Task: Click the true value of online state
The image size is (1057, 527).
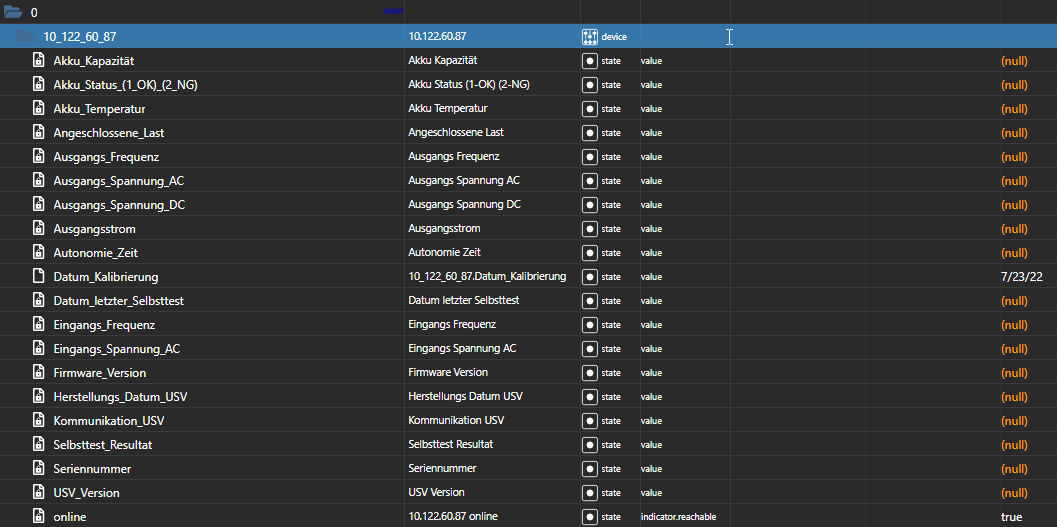Action: click(1011, 517)
